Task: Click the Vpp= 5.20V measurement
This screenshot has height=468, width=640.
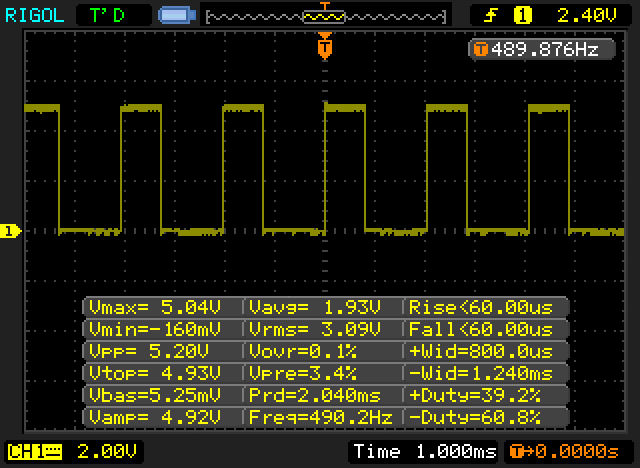Action: click(149, 351)
